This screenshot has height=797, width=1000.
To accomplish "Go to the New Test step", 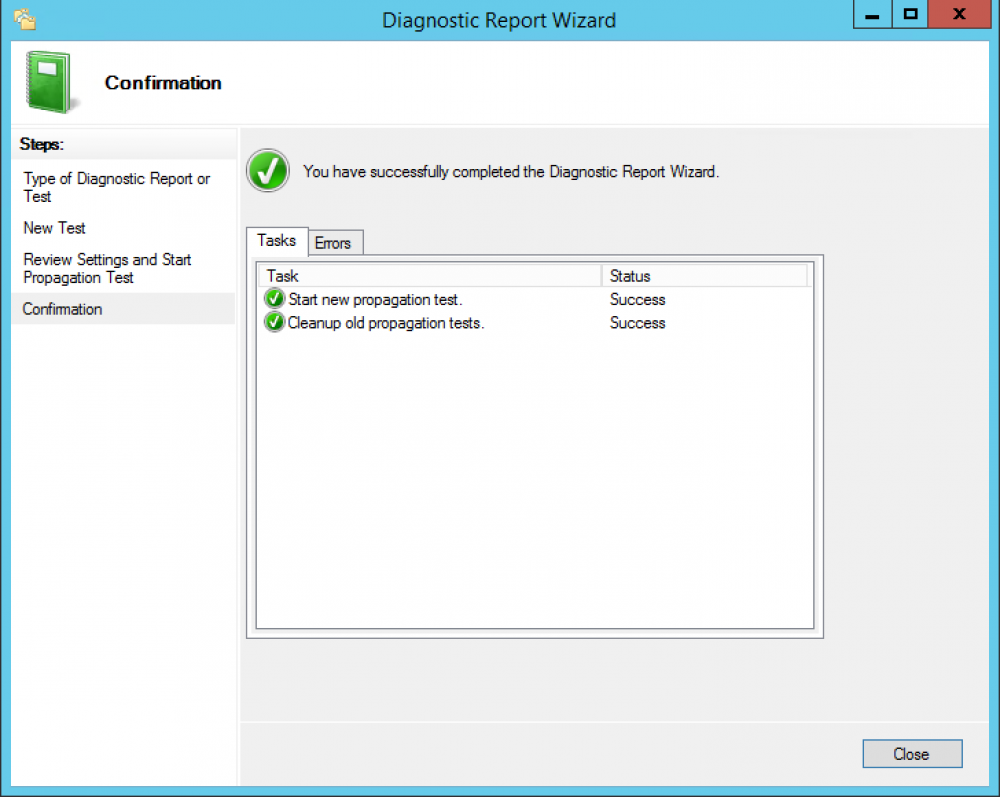I will coord(55,228).
